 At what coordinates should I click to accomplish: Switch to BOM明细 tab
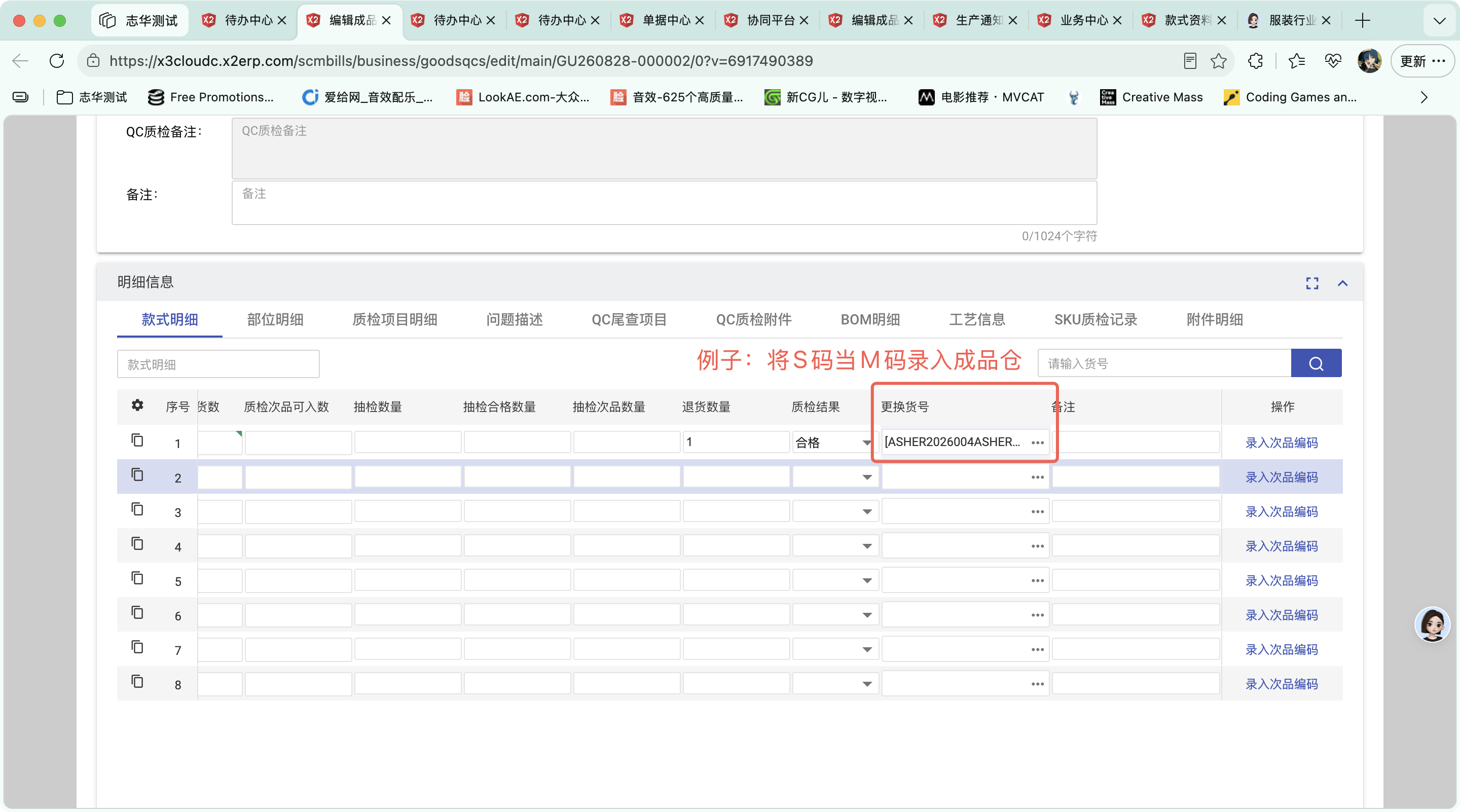(x=870, y=320)
